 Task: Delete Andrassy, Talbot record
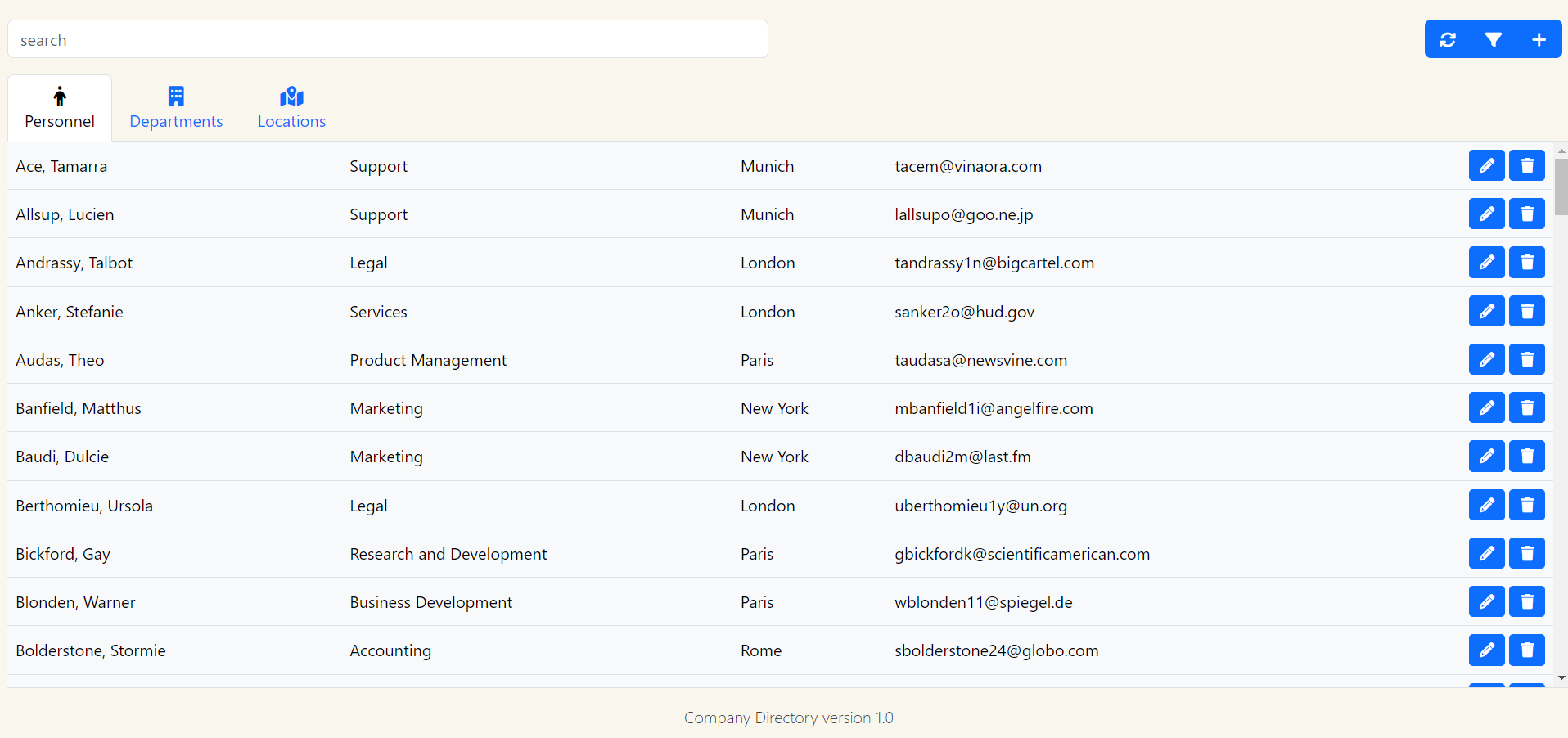click(1527, 262)
